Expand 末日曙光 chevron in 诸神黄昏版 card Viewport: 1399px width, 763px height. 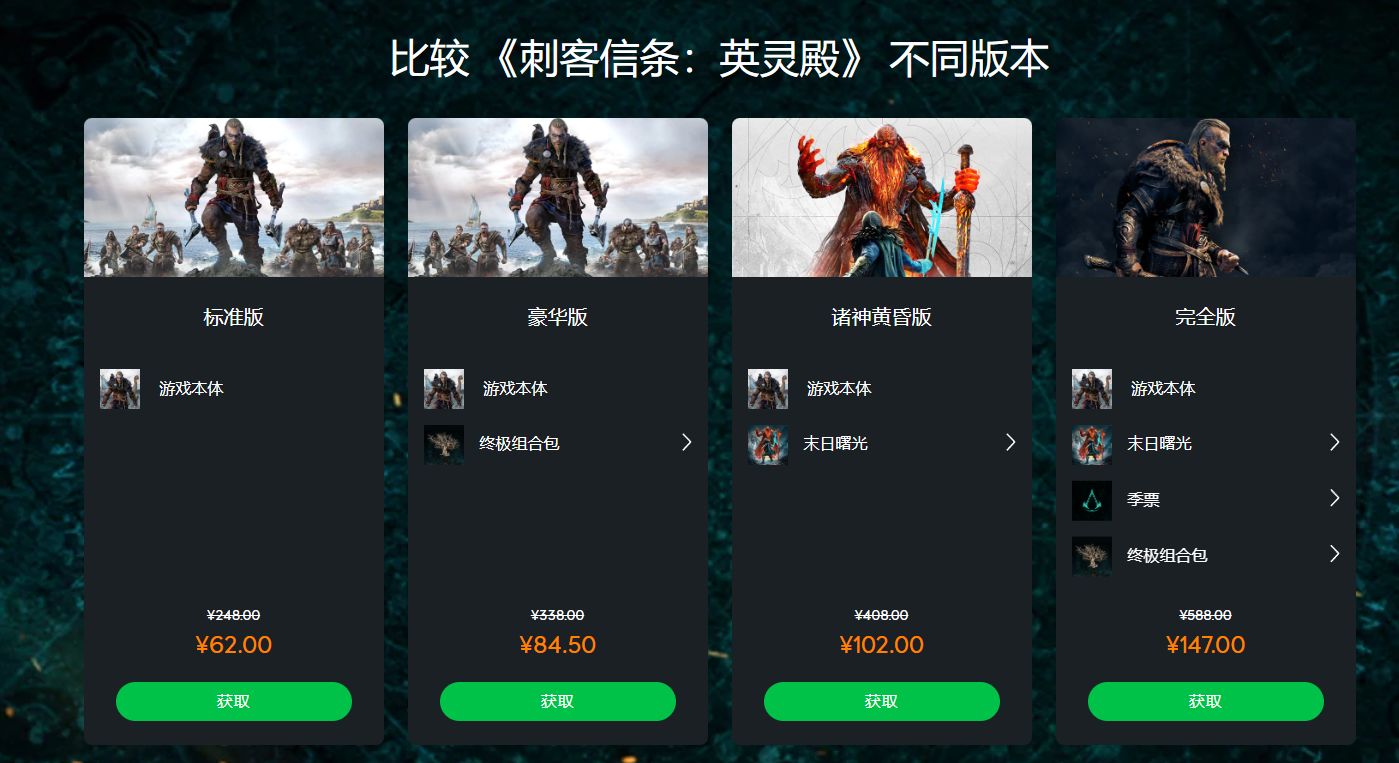[1011, 442]
